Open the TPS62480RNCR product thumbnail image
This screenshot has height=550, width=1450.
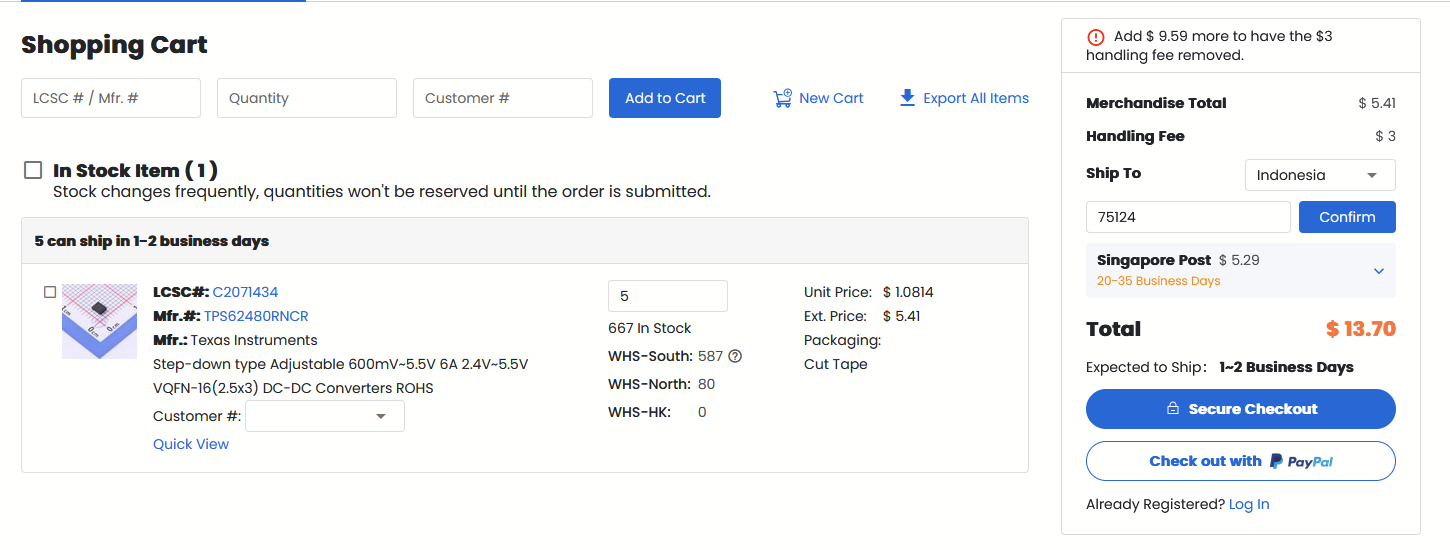99,321
